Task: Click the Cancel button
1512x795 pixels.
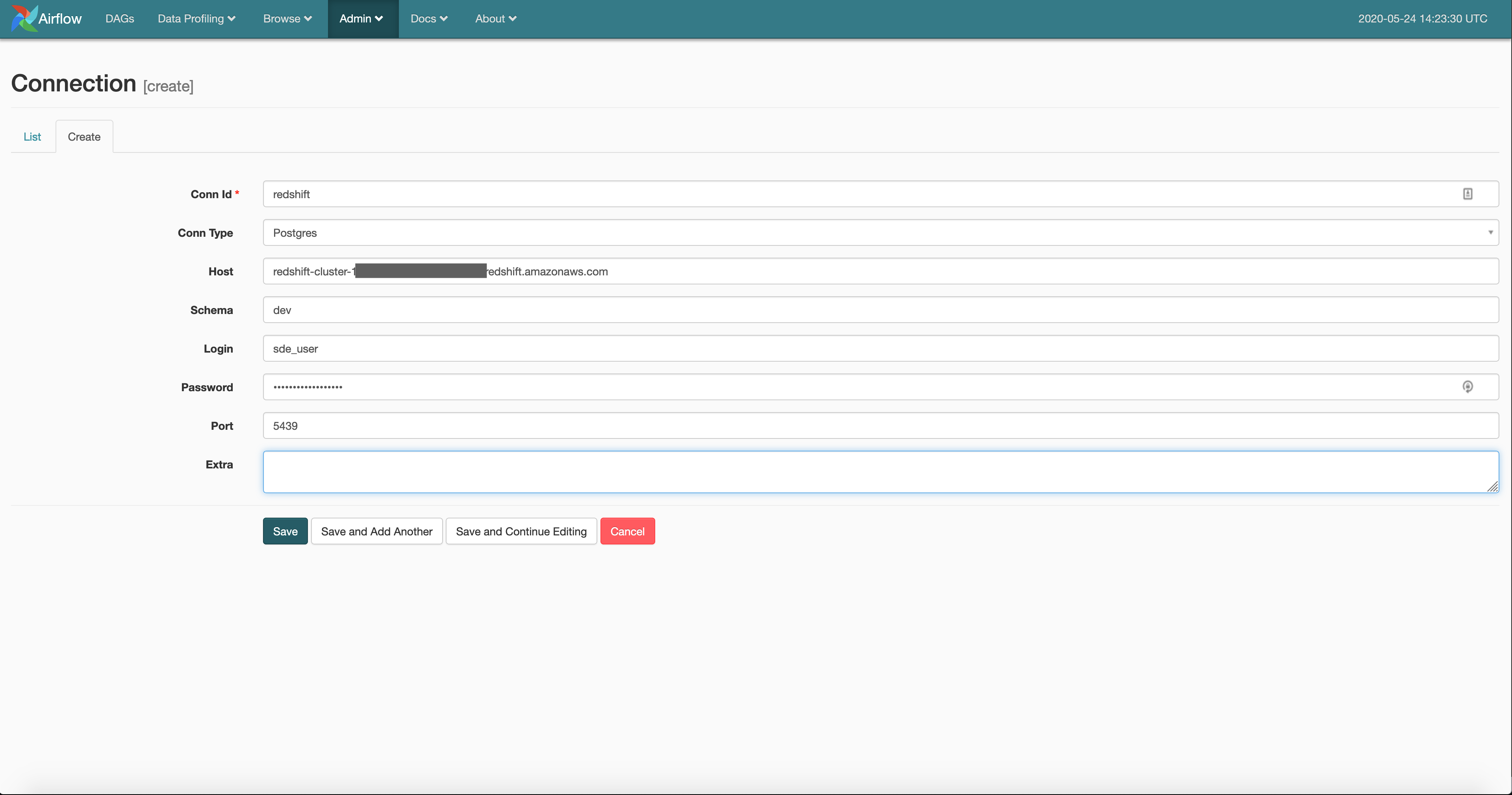Action: (627, 532)
